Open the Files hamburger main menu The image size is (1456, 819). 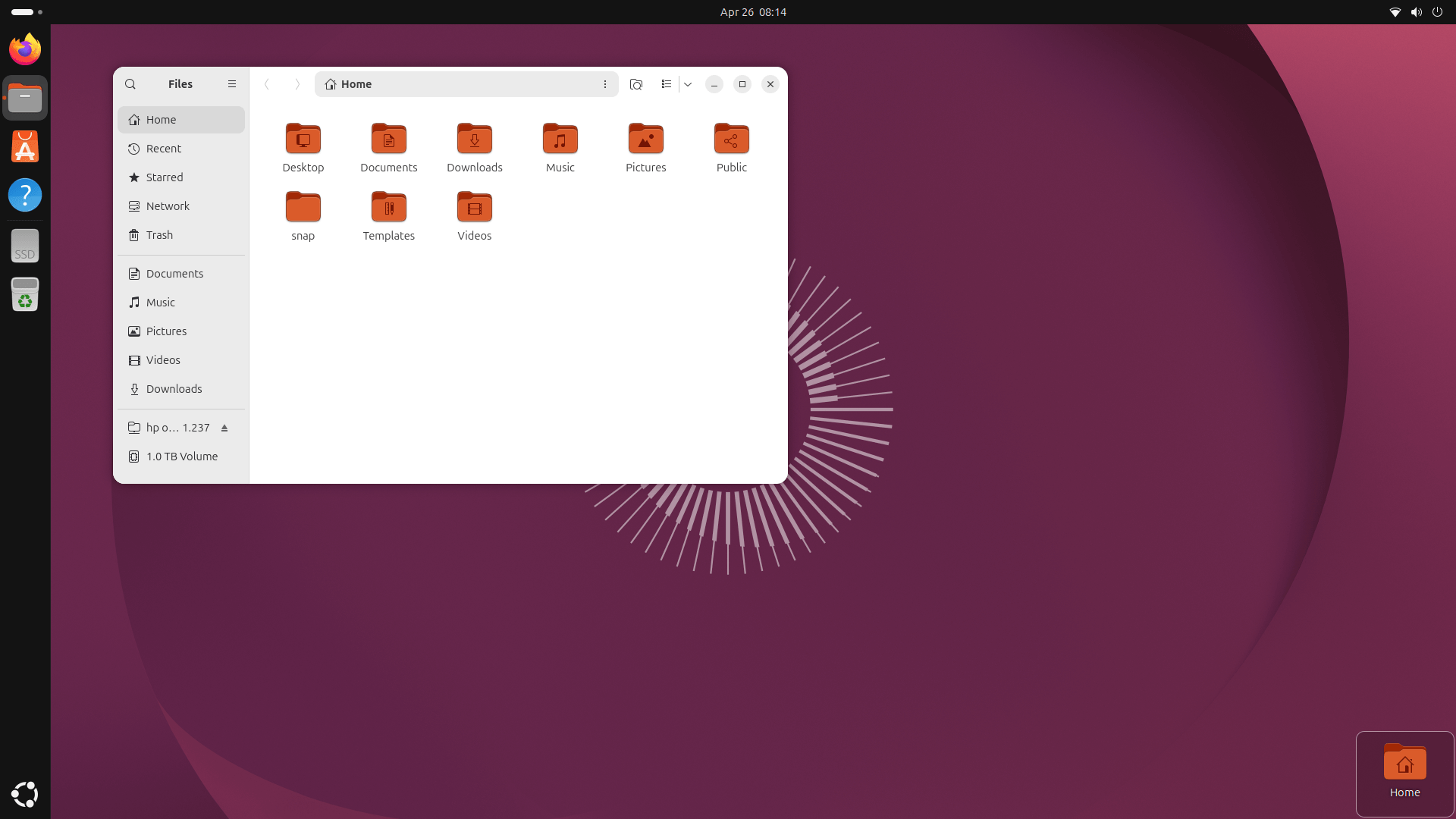tap(232, 84)
